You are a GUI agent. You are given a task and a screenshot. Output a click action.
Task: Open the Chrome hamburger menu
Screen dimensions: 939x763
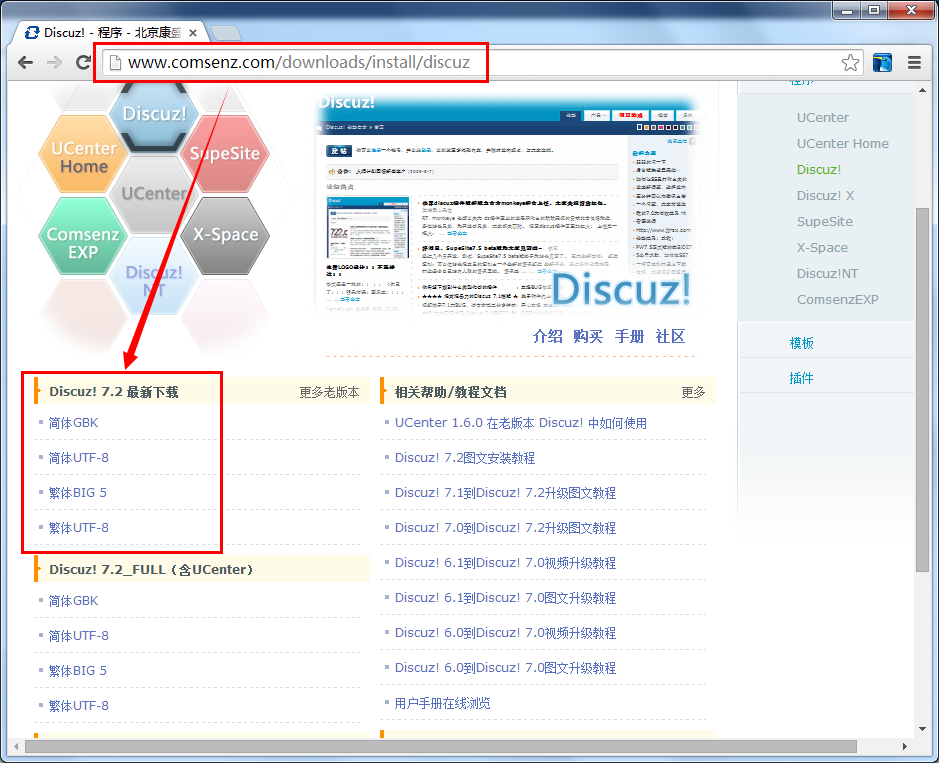coord(914,62)
